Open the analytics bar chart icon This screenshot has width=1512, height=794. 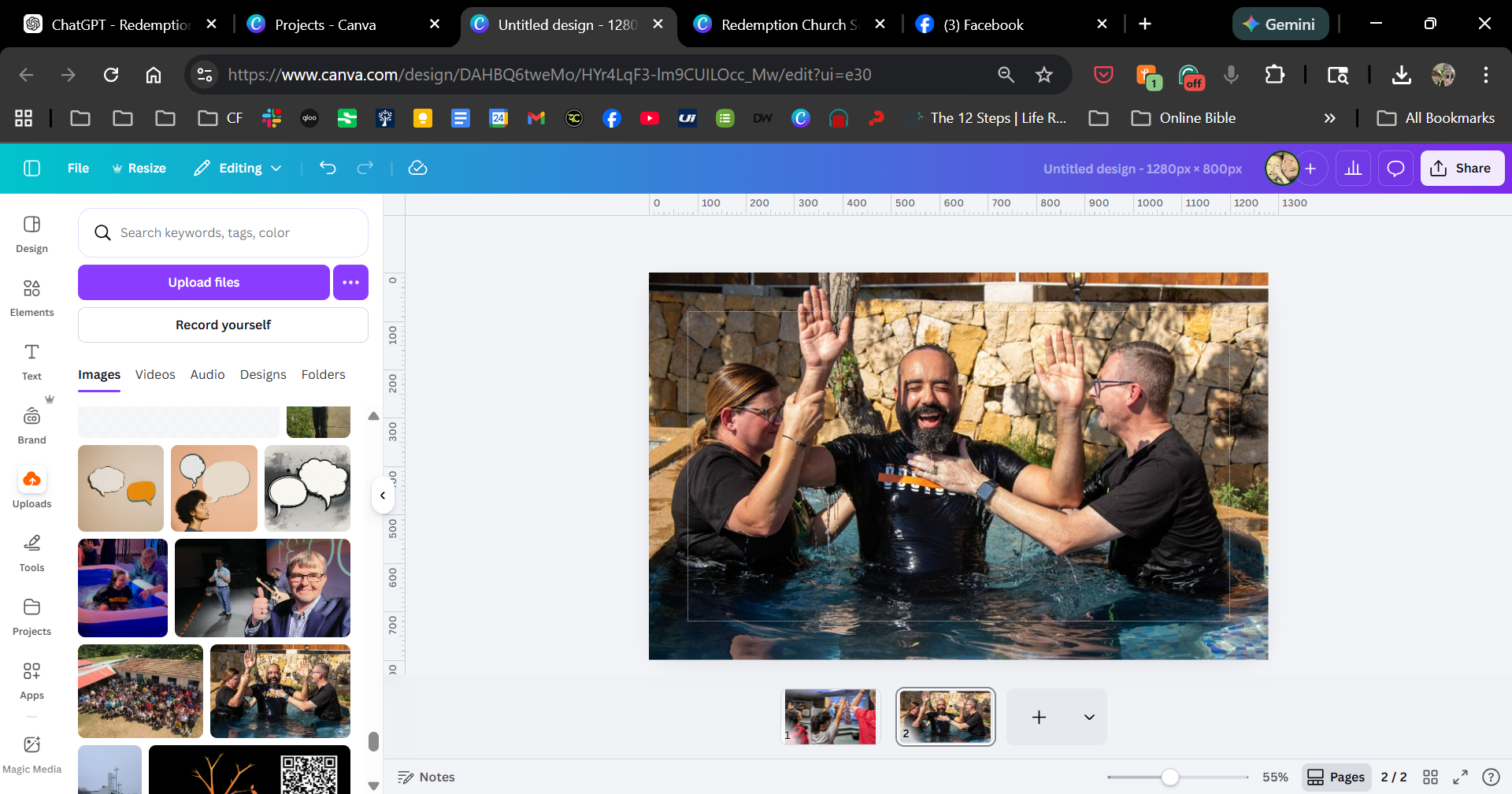coord(1353,169)
